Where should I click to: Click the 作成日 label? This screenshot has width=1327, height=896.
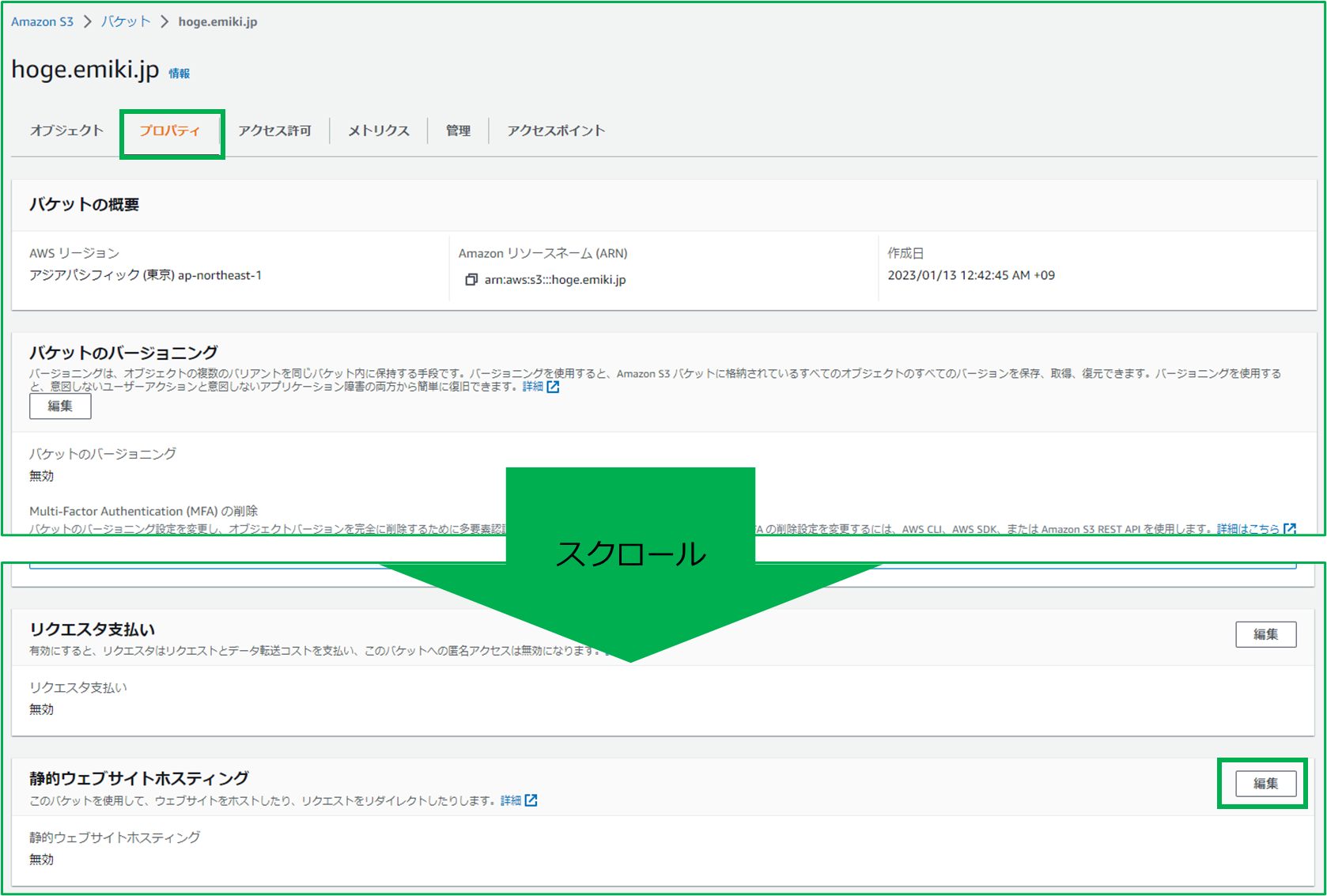905,253
